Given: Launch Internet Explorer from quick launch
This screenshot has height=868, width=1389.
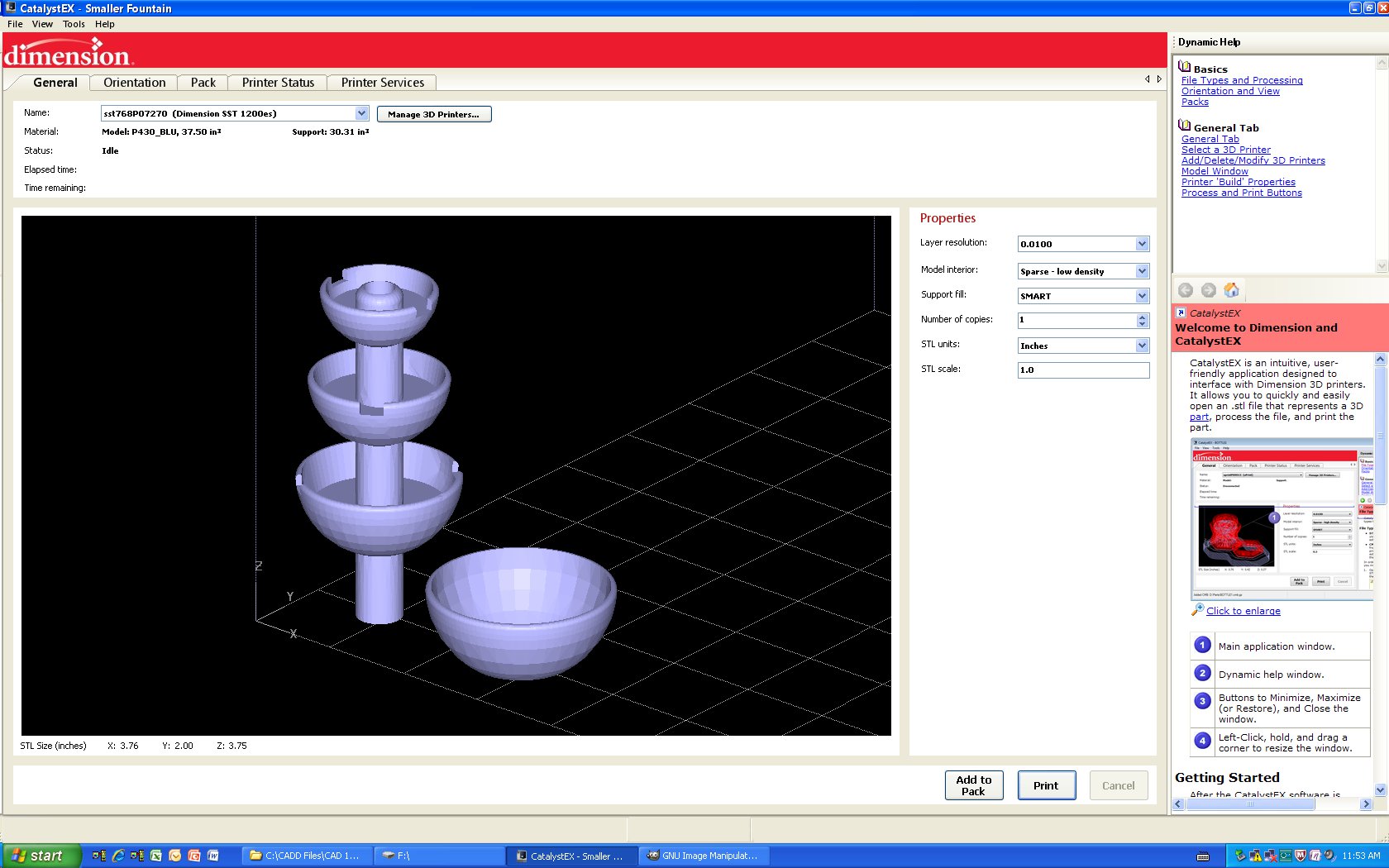Looking at the screenshot, I should 118,856.
